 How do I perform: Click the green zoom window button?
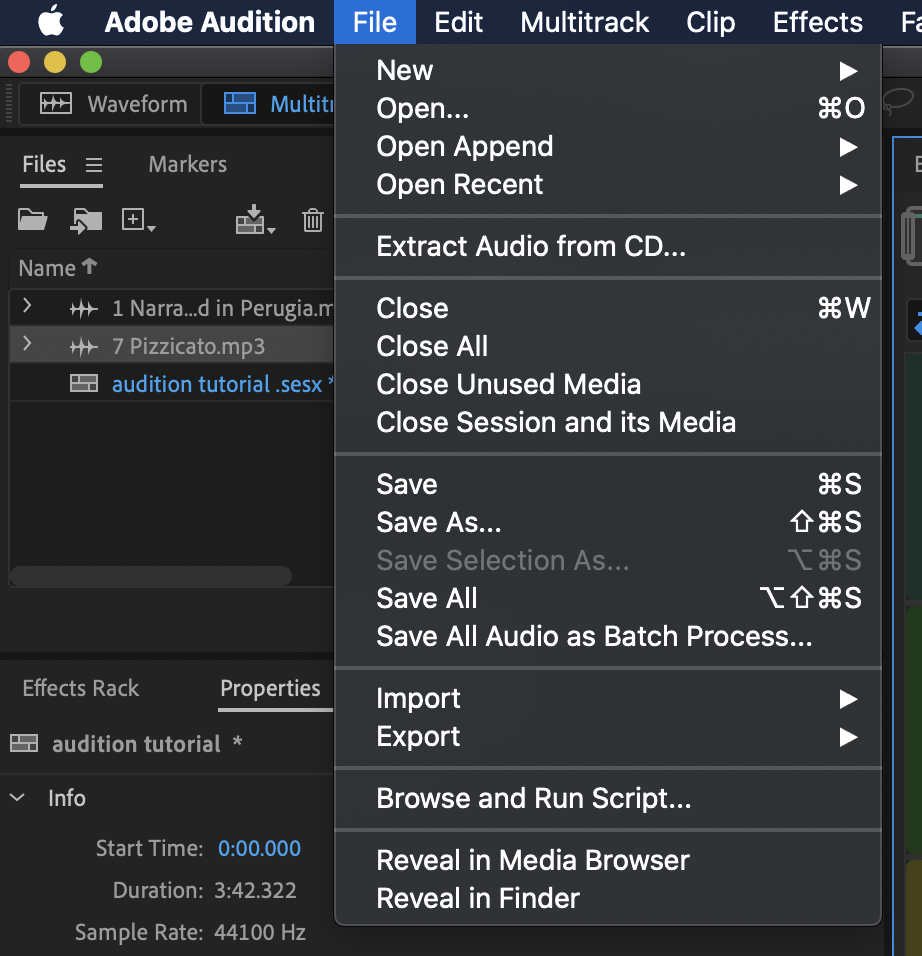pyautogui.click(x=91, y=62)
